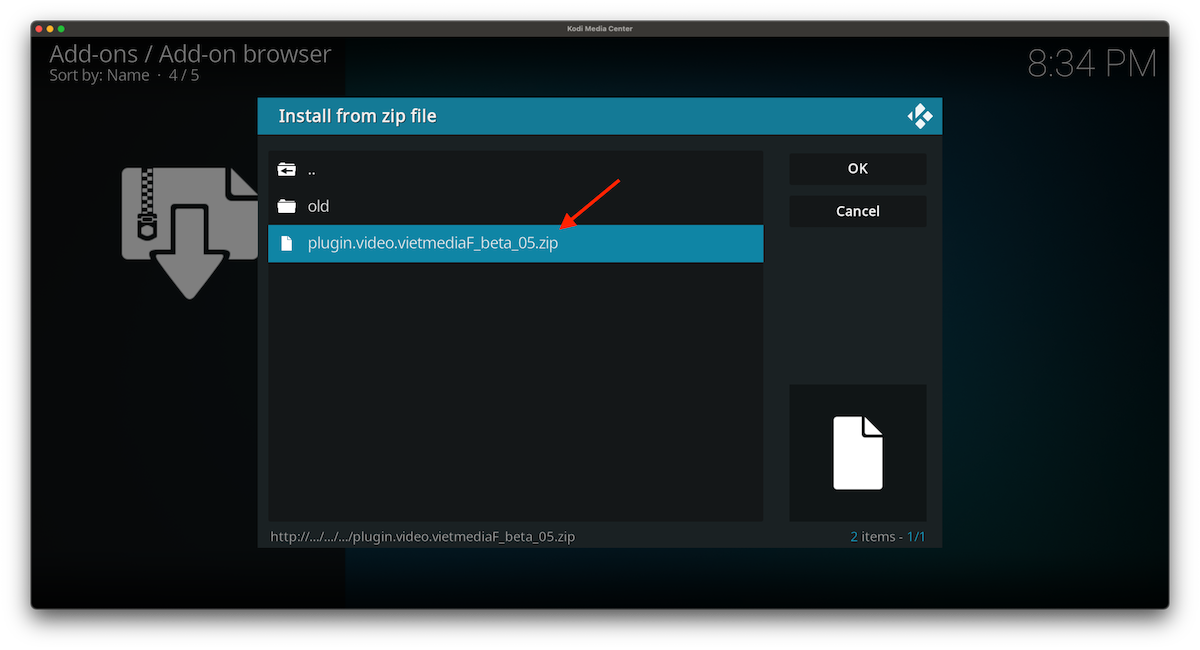Click the "Add-ons / Add-on browser" heading
This screenshot has width=1200, height=650.
pos(190,53)
